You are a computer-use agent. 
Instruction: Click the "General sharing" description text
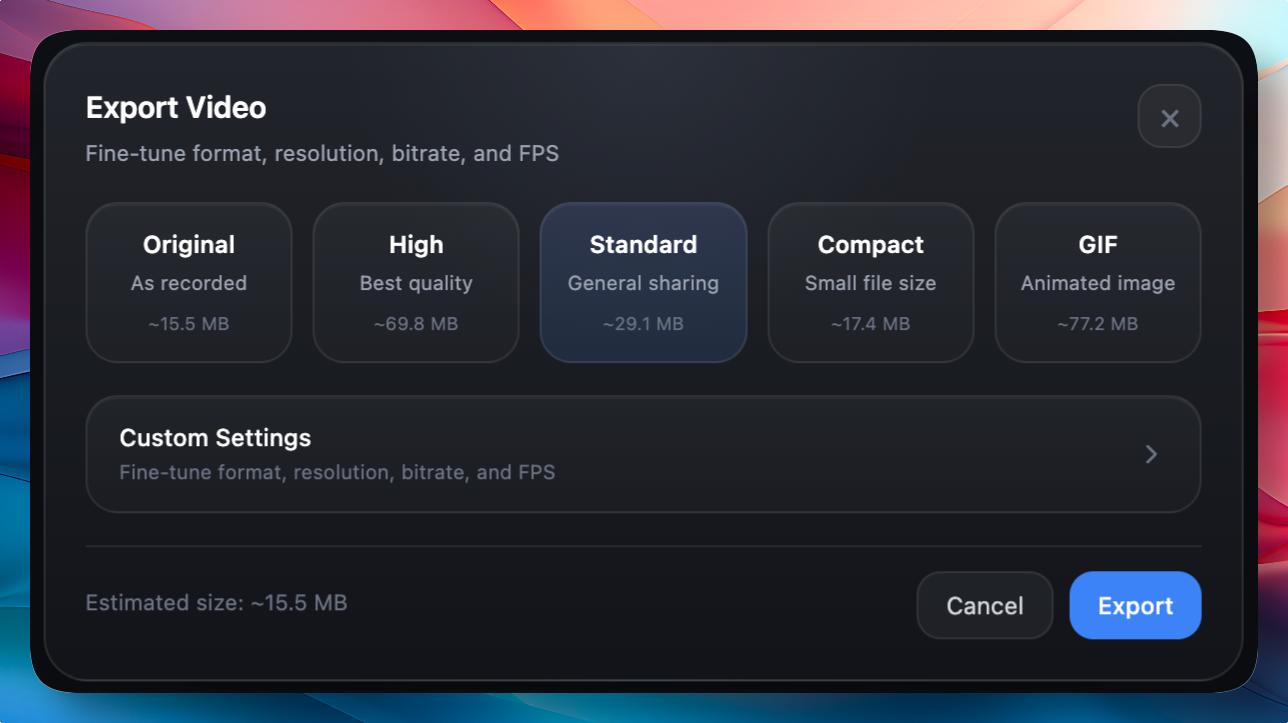click(x=643, y=283)
